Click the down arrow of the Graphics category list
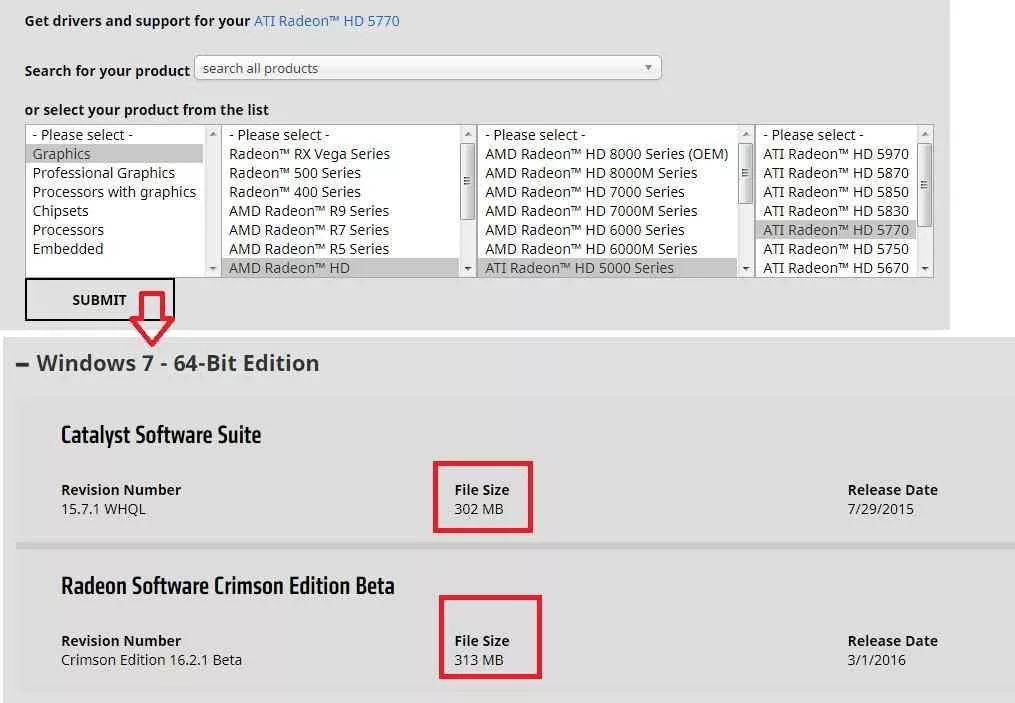 click(212, 269)
